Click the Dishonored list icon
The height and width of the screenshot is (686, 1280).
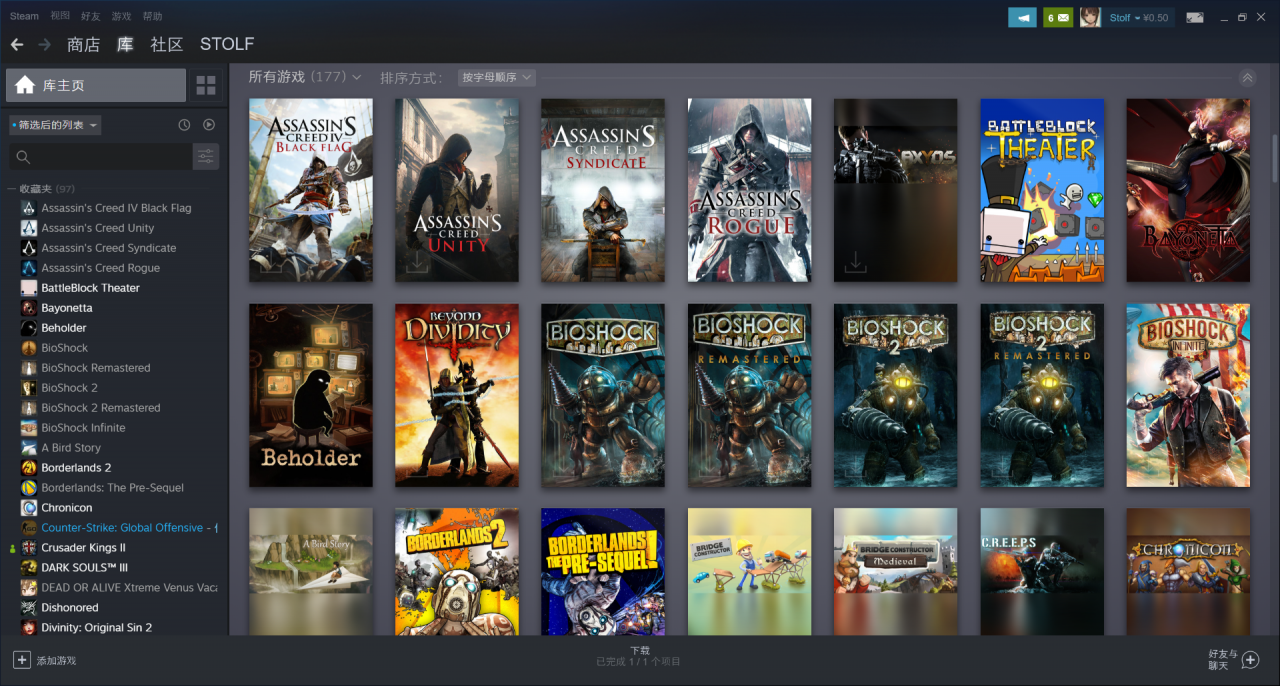[29, 608]
